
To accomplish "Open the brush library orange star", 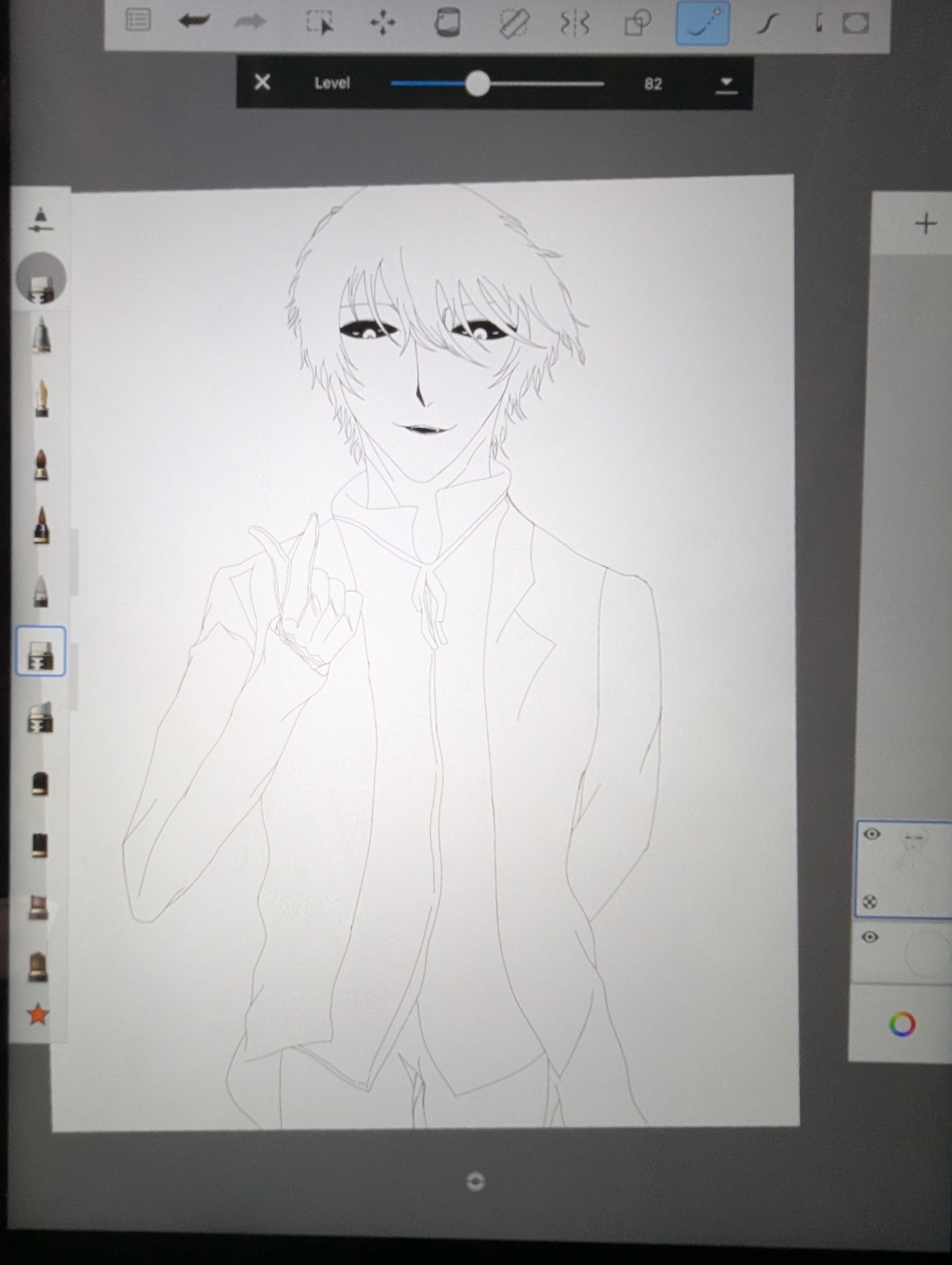I will (38, 1014).
